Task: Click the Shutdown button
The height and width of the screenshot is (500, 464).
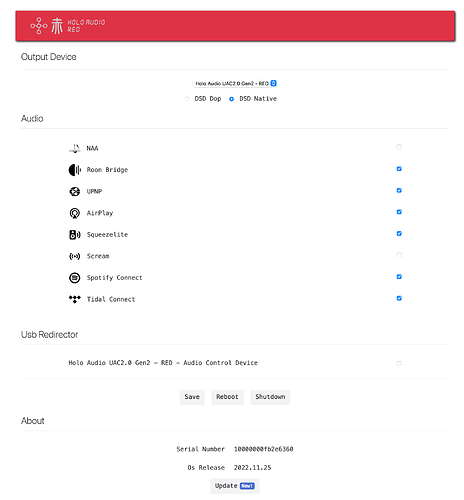Action: coord(270,397)
